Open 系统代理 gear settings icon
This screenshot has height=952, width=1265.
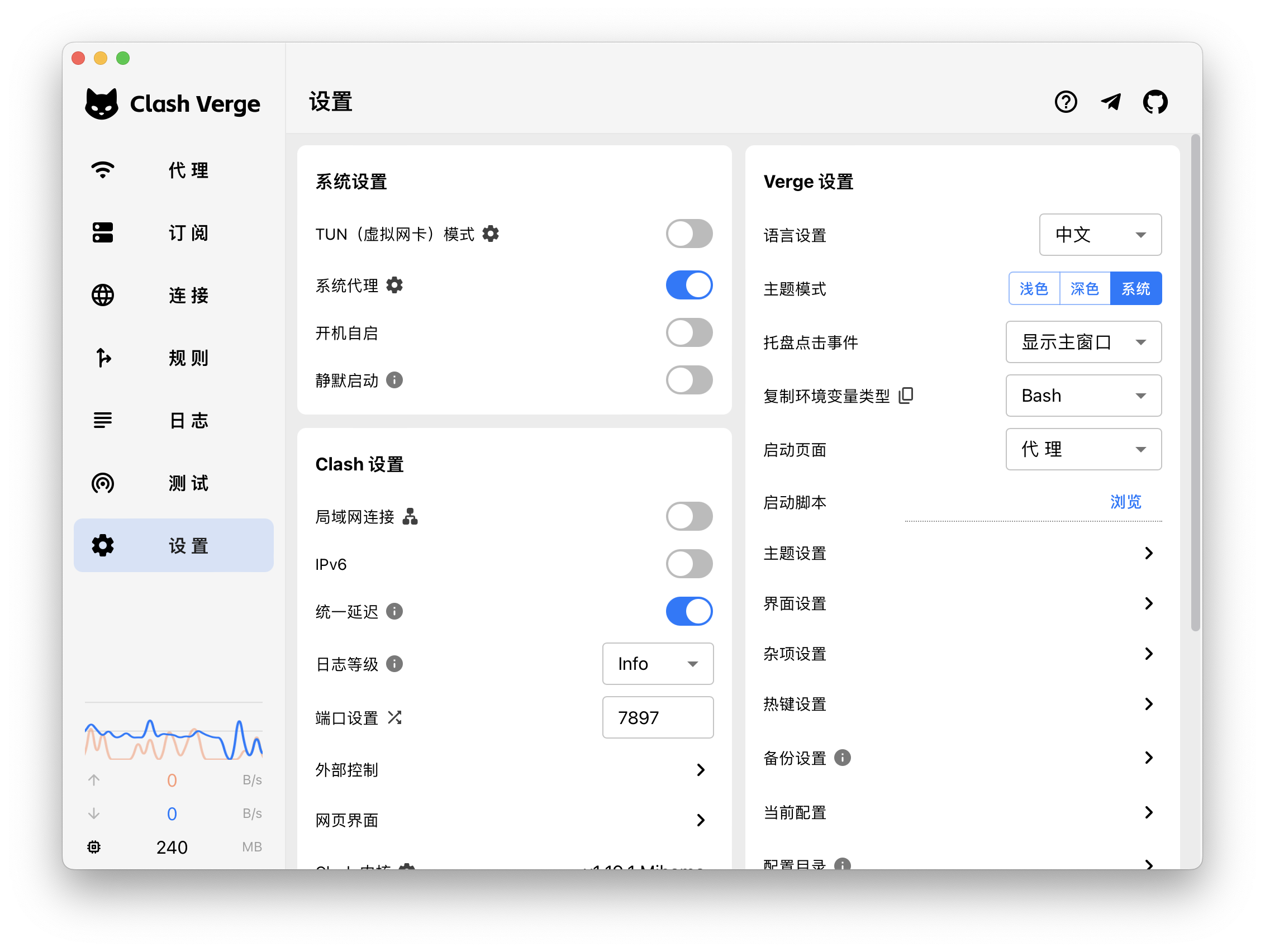tap(394, 285)
